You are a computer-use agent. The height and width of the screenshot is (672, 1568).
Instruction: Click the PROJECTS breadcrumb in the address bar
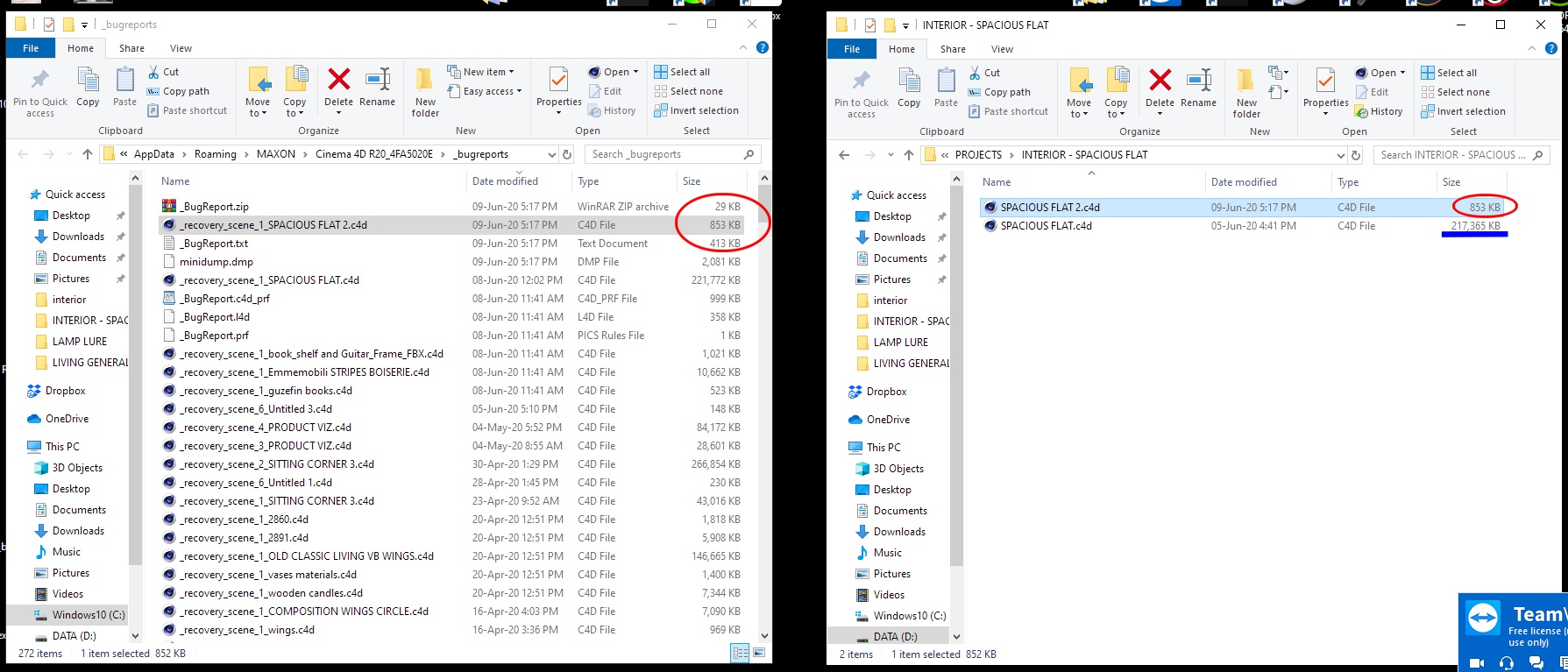[x=978, y=155]
